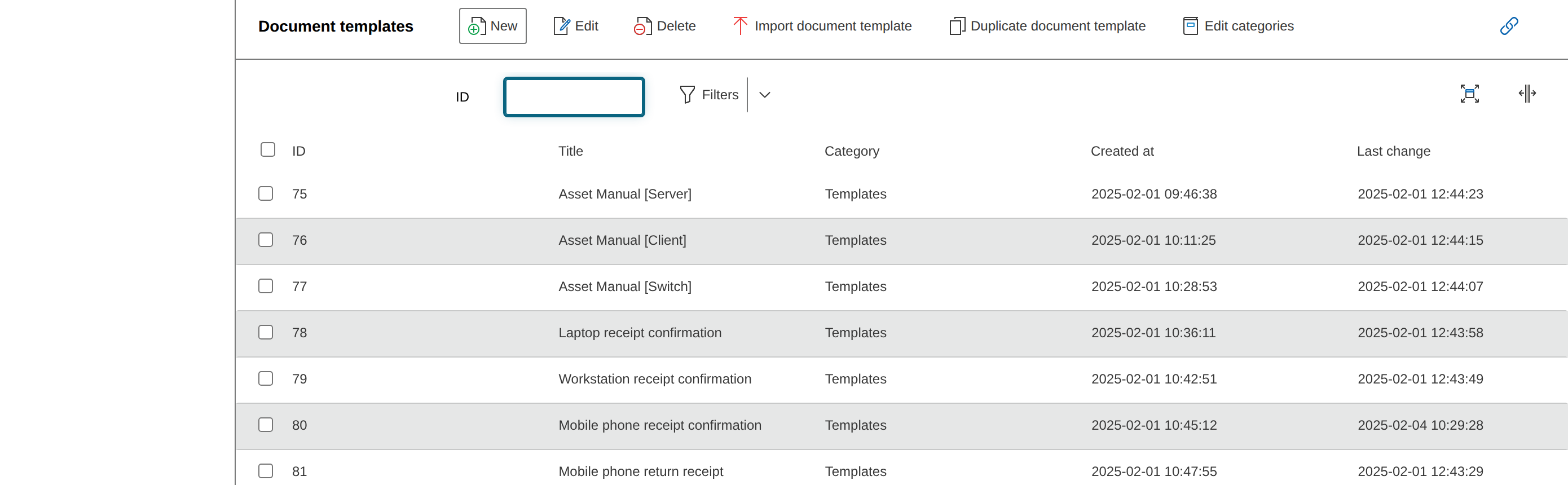
Task: Click ID number 77 cell
Action: point(299,286)
